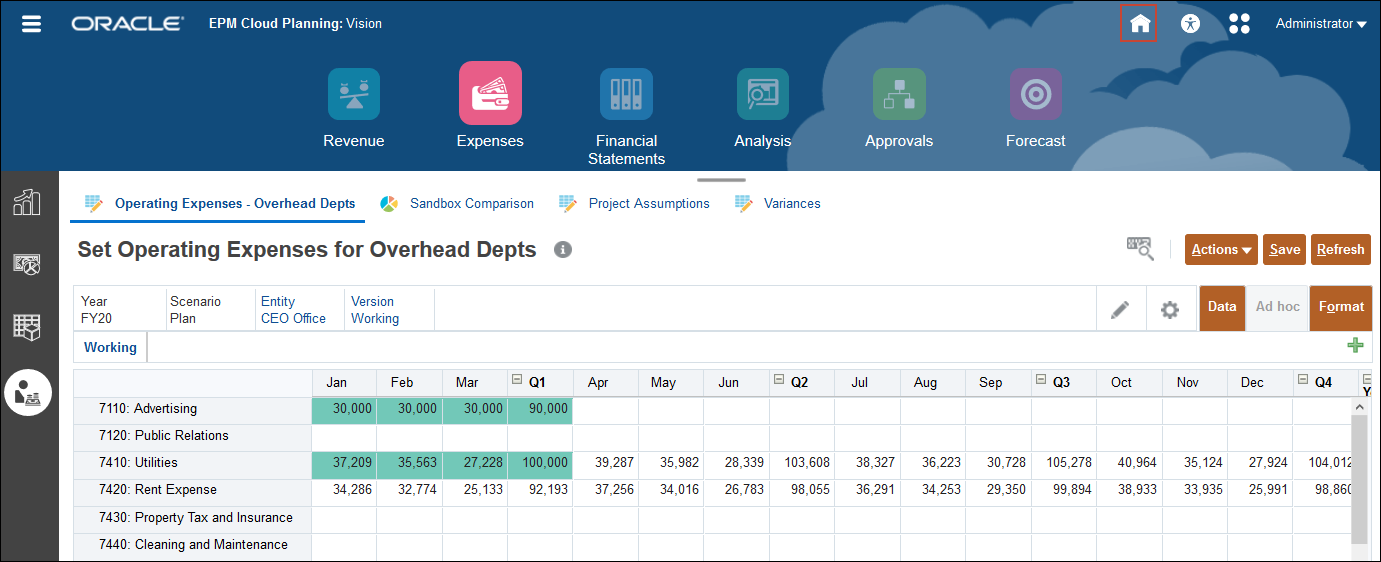The width and height of the screenshot is (1381, 562).
Task: Click the grid vertical scrollbar
Action: (1359, 480)
